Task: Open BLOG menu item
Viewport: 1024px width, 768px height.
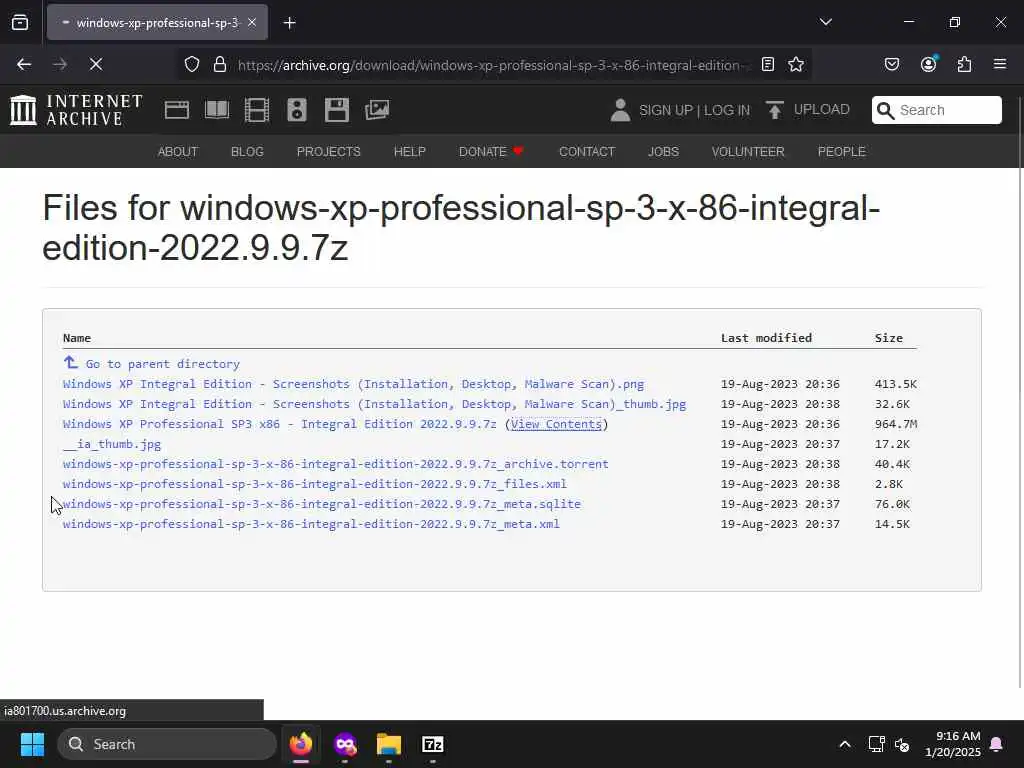Action: [247, 152]
